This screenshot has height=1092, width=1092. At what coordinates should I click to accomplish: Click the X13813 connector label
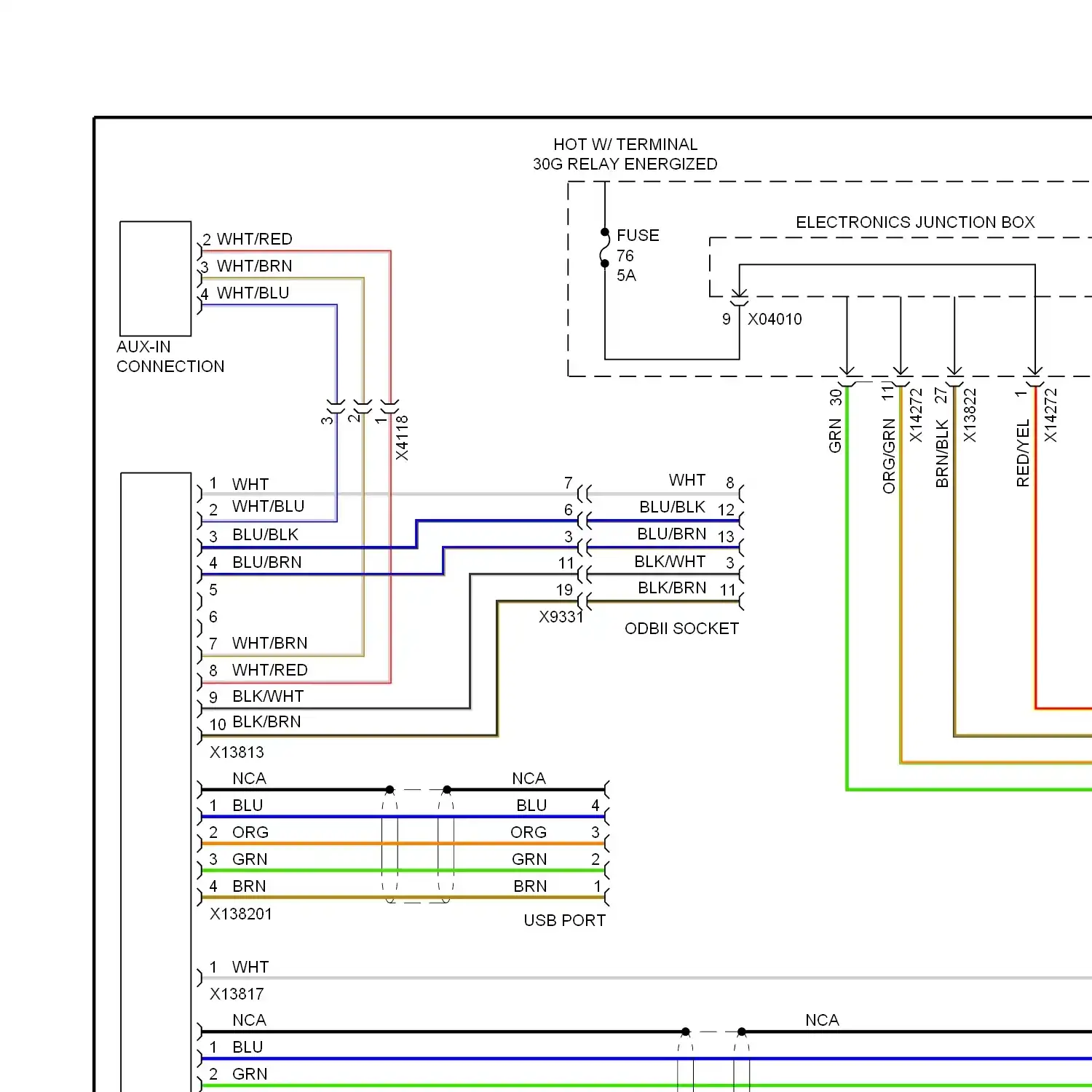(x=237, y=752)
